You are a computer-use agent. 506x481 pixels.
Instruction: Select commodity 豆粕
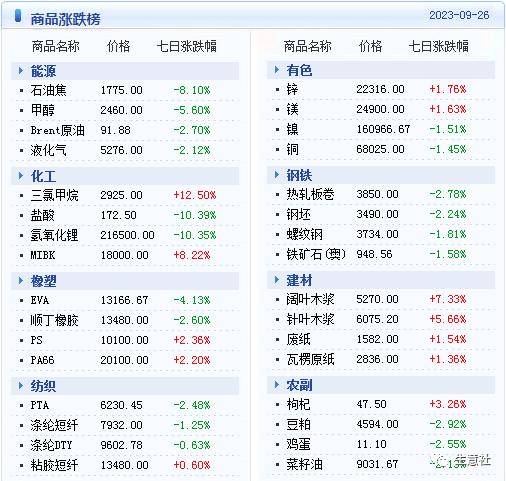pyautogui.click(x=298, y=424)
